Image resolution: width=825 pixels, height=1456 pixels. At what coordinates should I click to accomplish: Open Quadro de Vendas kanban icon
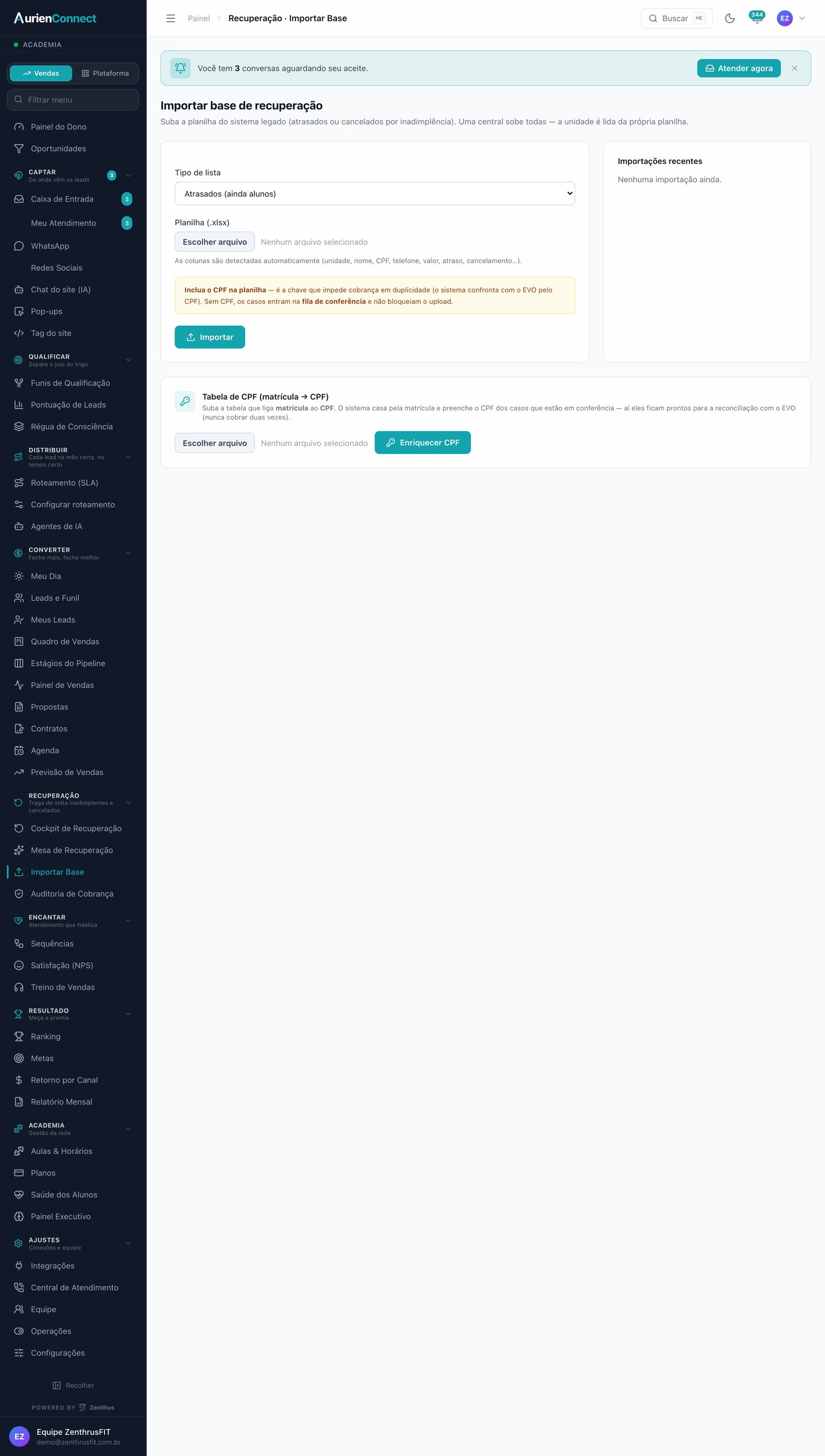(x=19, y=641)
